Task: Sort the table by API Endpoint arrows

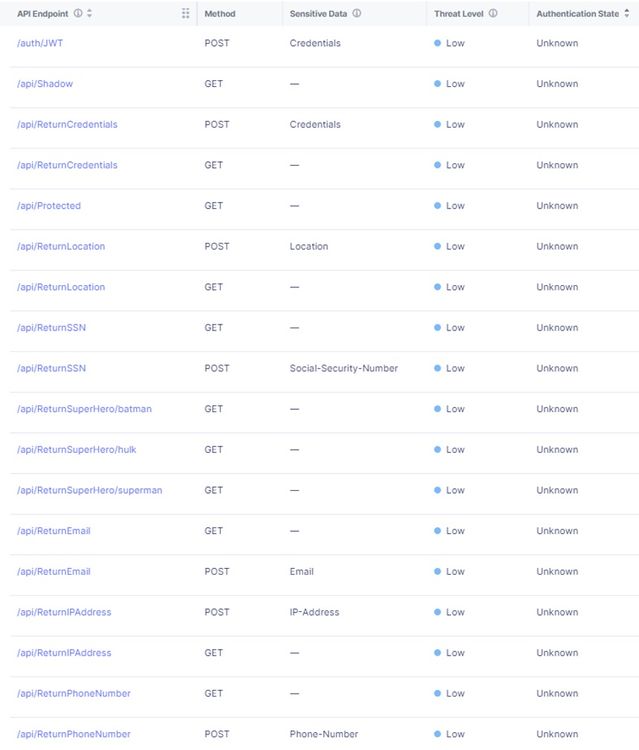Action: point(90,14)
